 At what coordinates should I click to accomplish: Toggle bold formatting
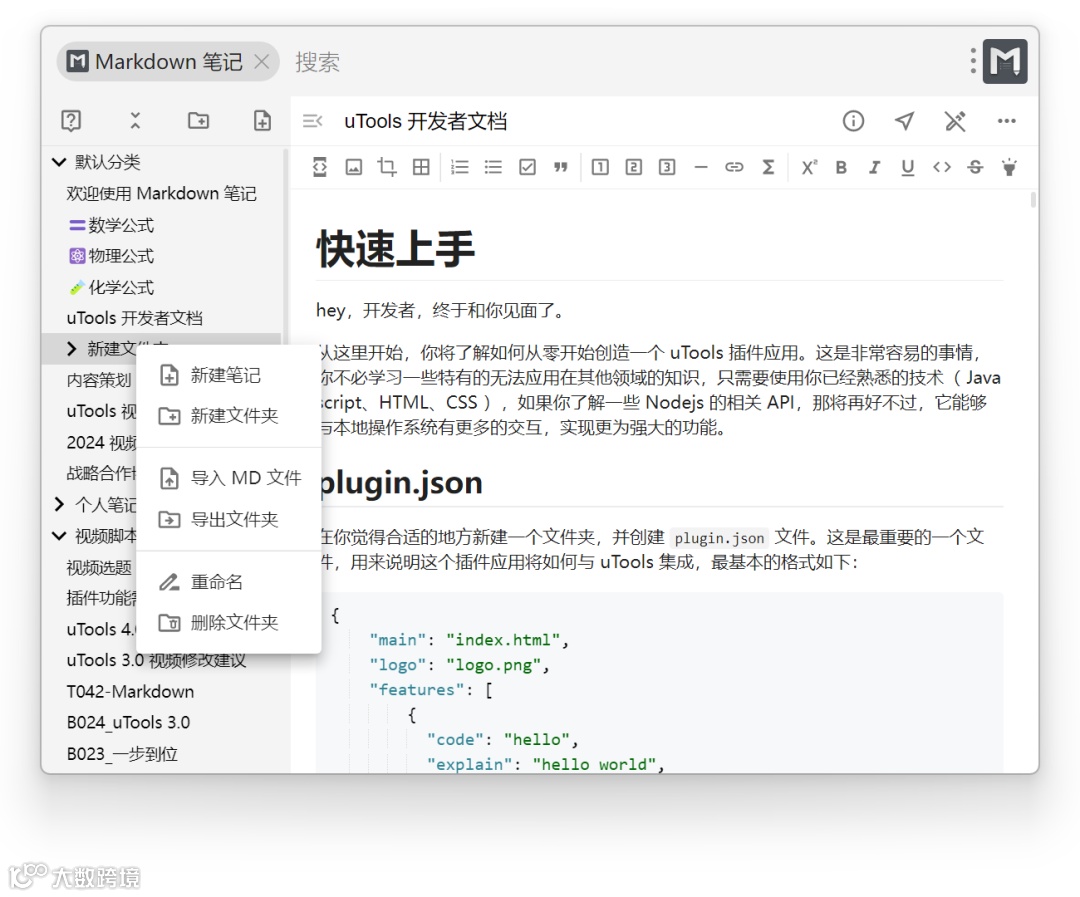[841, 167]
